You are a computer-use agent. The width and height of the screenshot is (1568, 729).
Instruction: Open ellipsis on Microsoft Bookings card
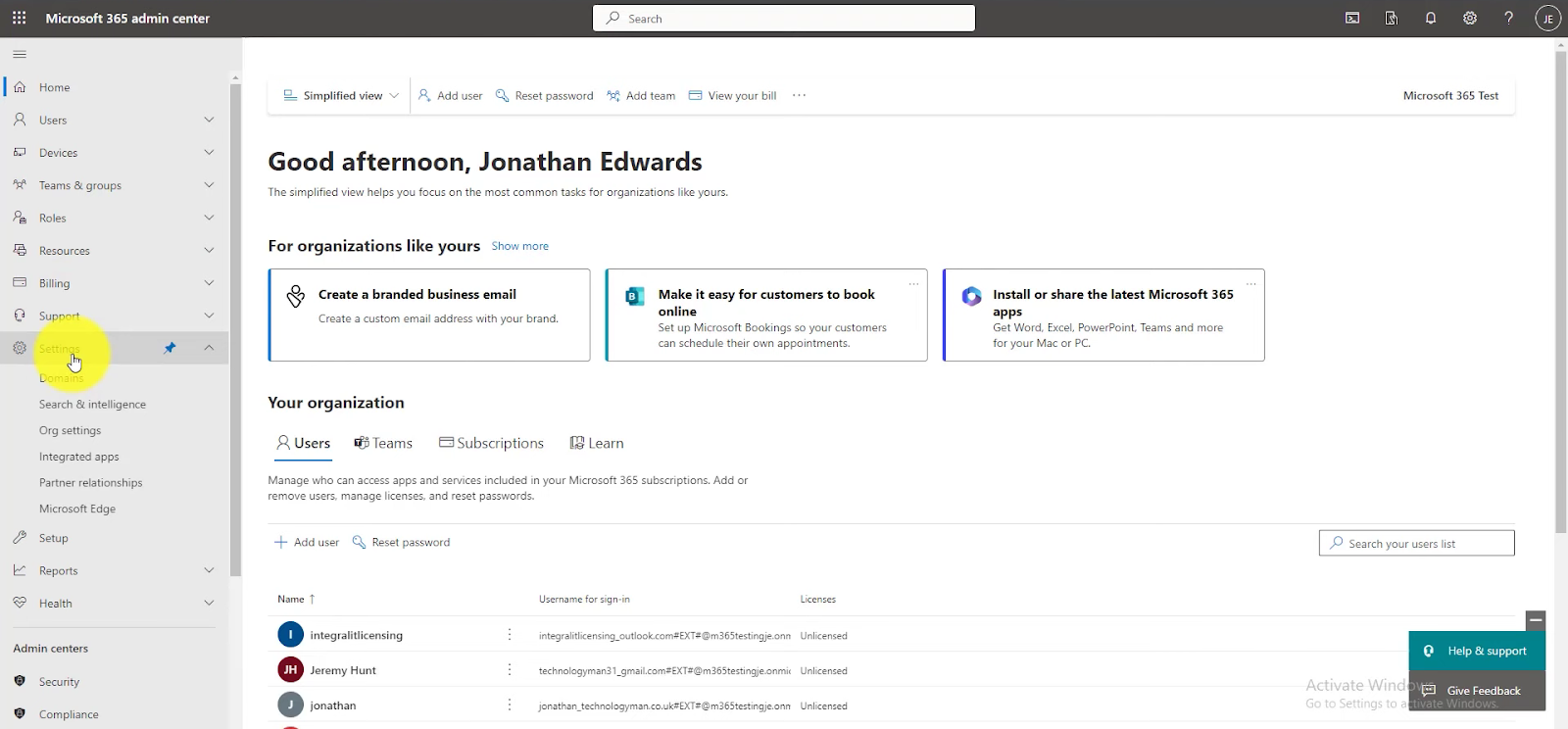point(913,284)
